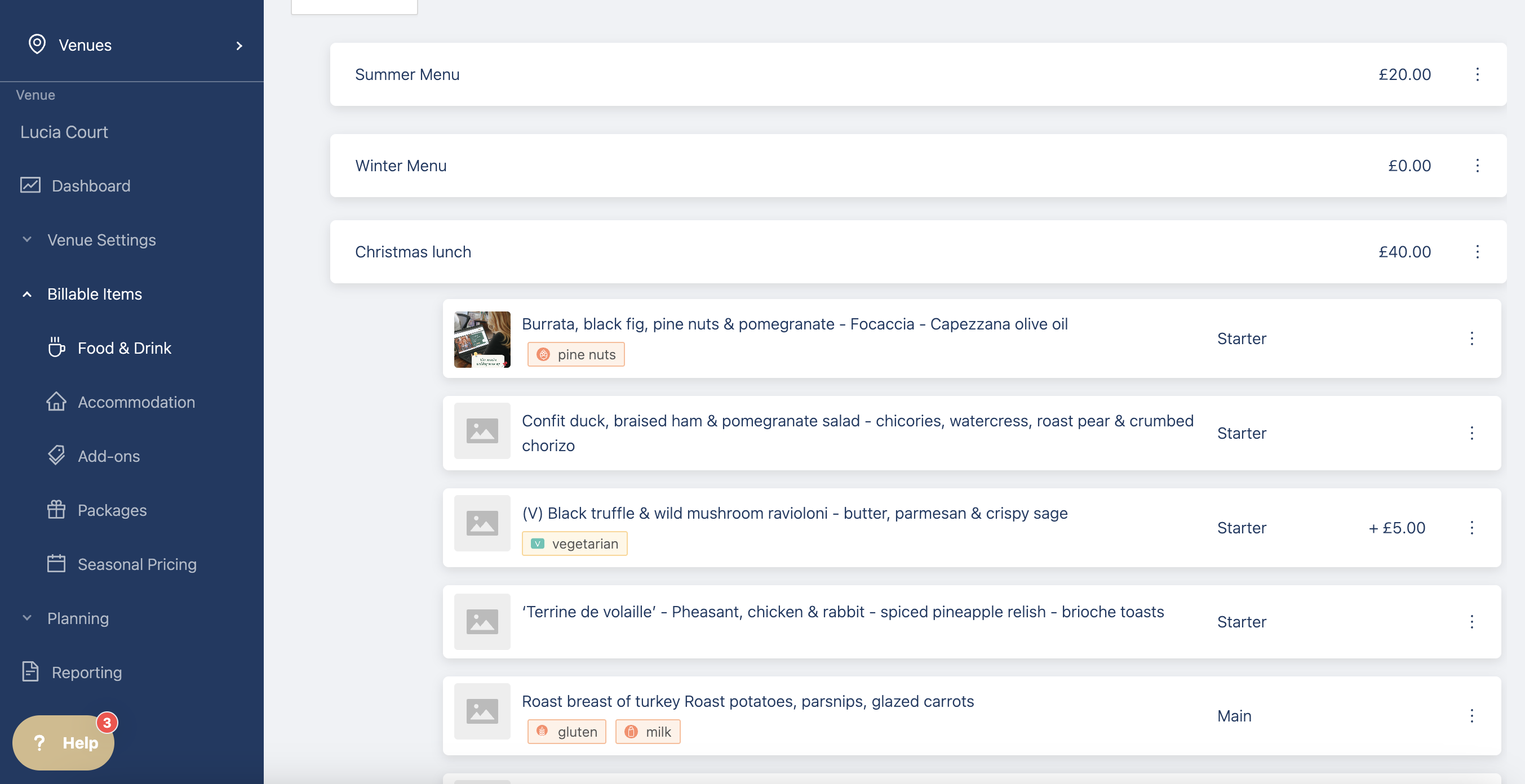Expand the Planning section
Image resolution: width=1525 pixels, height=784 pixels.
click(78, 618)
